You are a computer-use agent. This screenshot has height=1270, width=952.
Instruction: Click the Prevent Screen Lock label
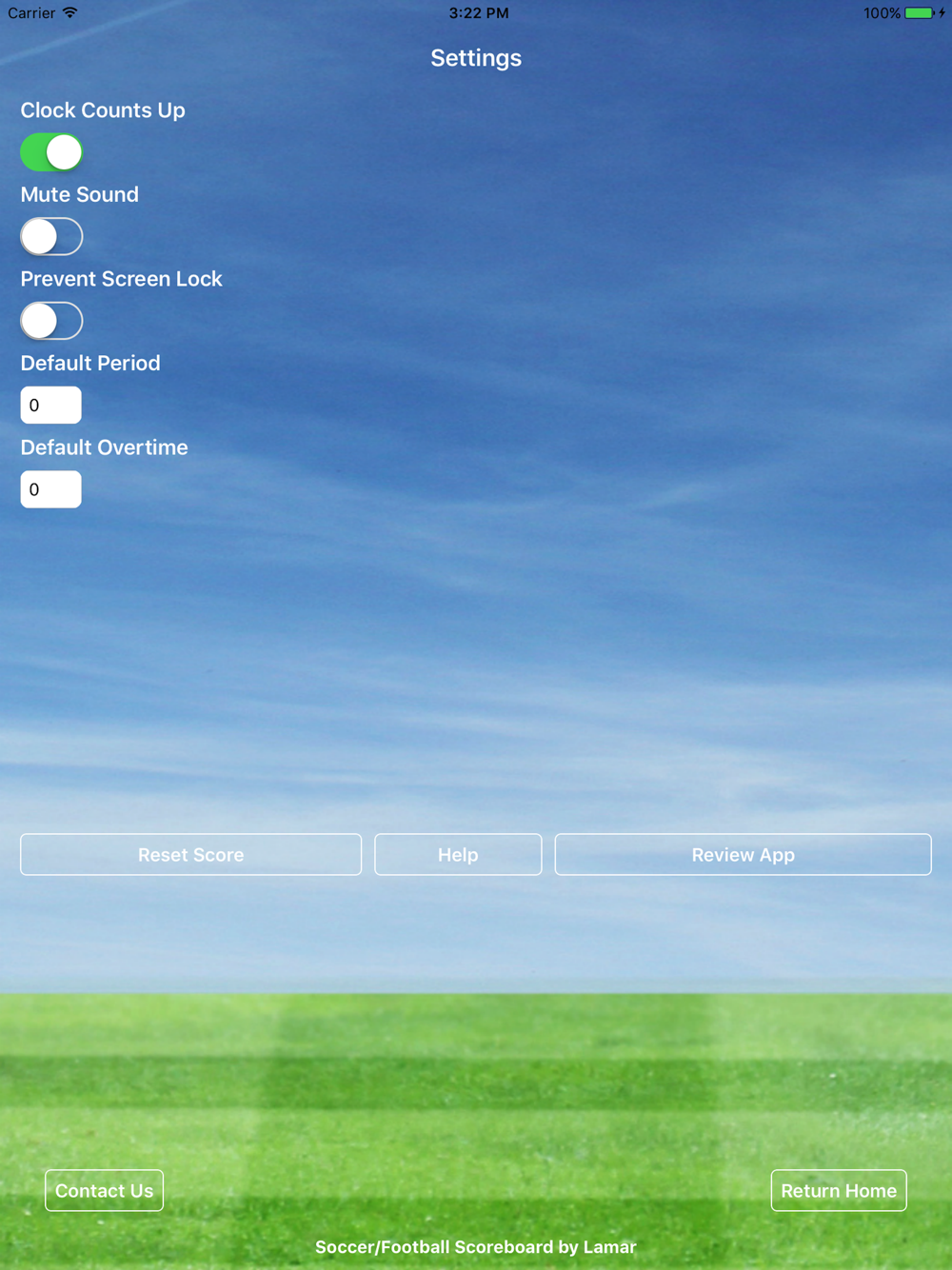click(x=122, y=279)
